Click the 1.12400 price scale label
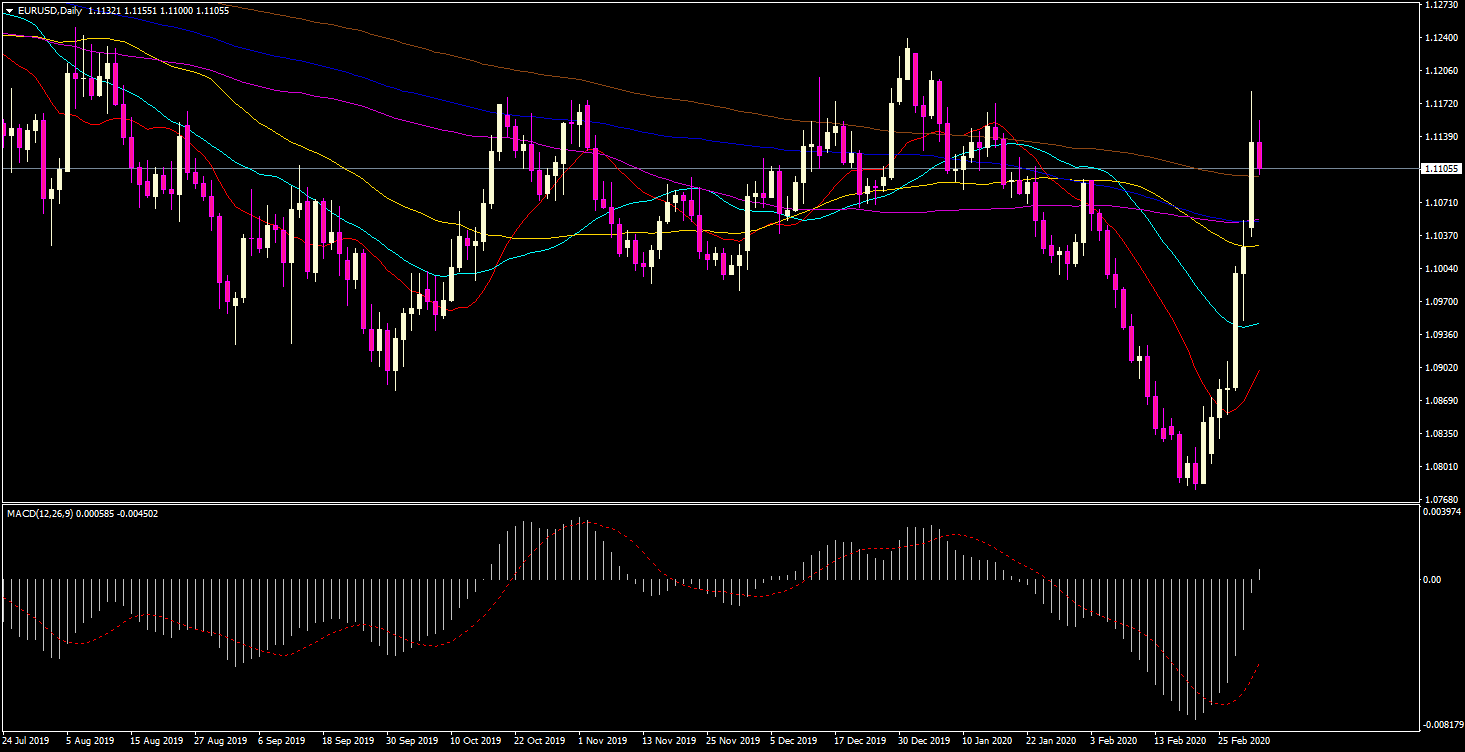The height and width of the screenshot is (752, 1465). pos(1439,38)
